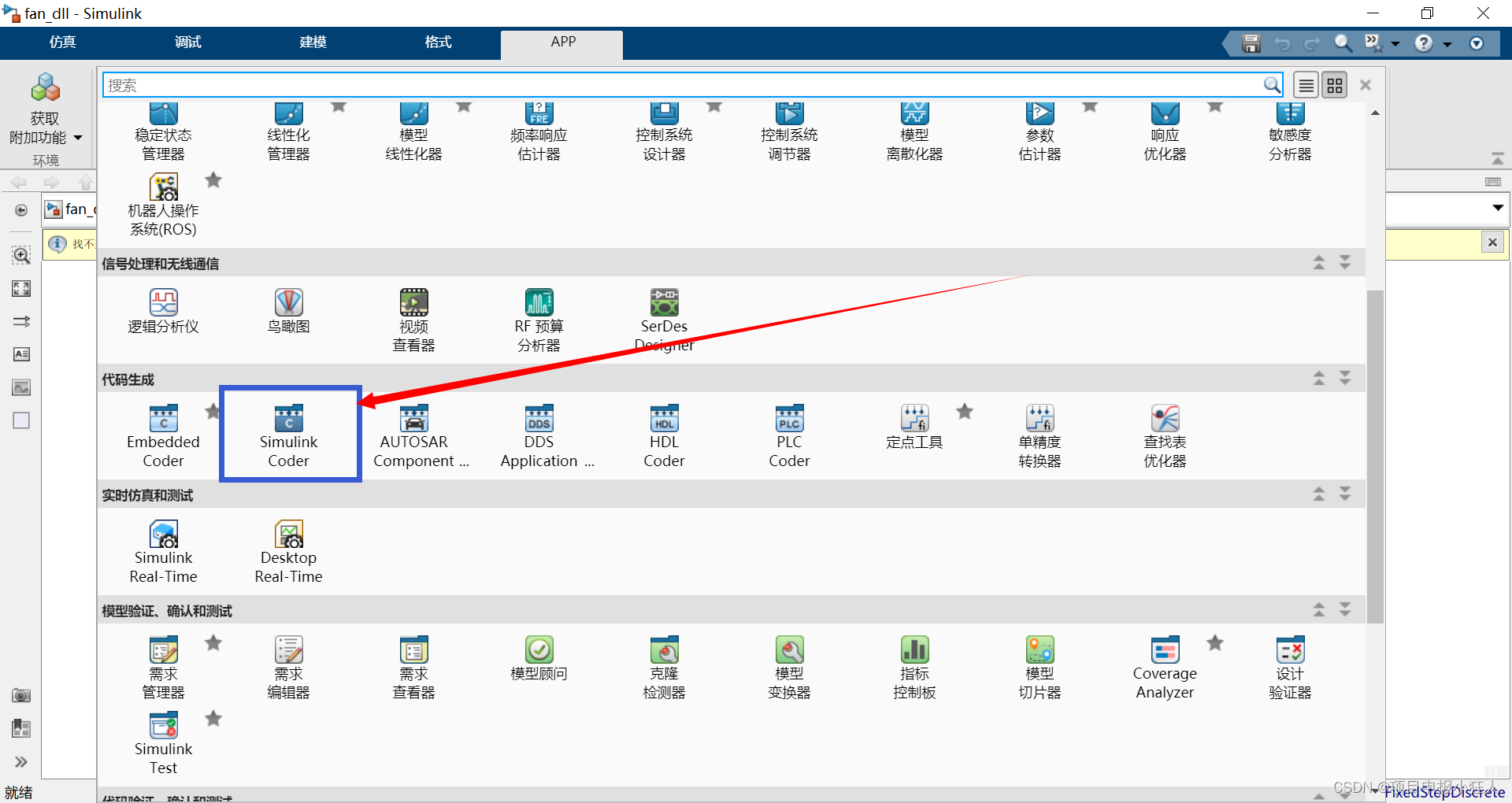Open the help button dropdown arrow

[1447, 44]
